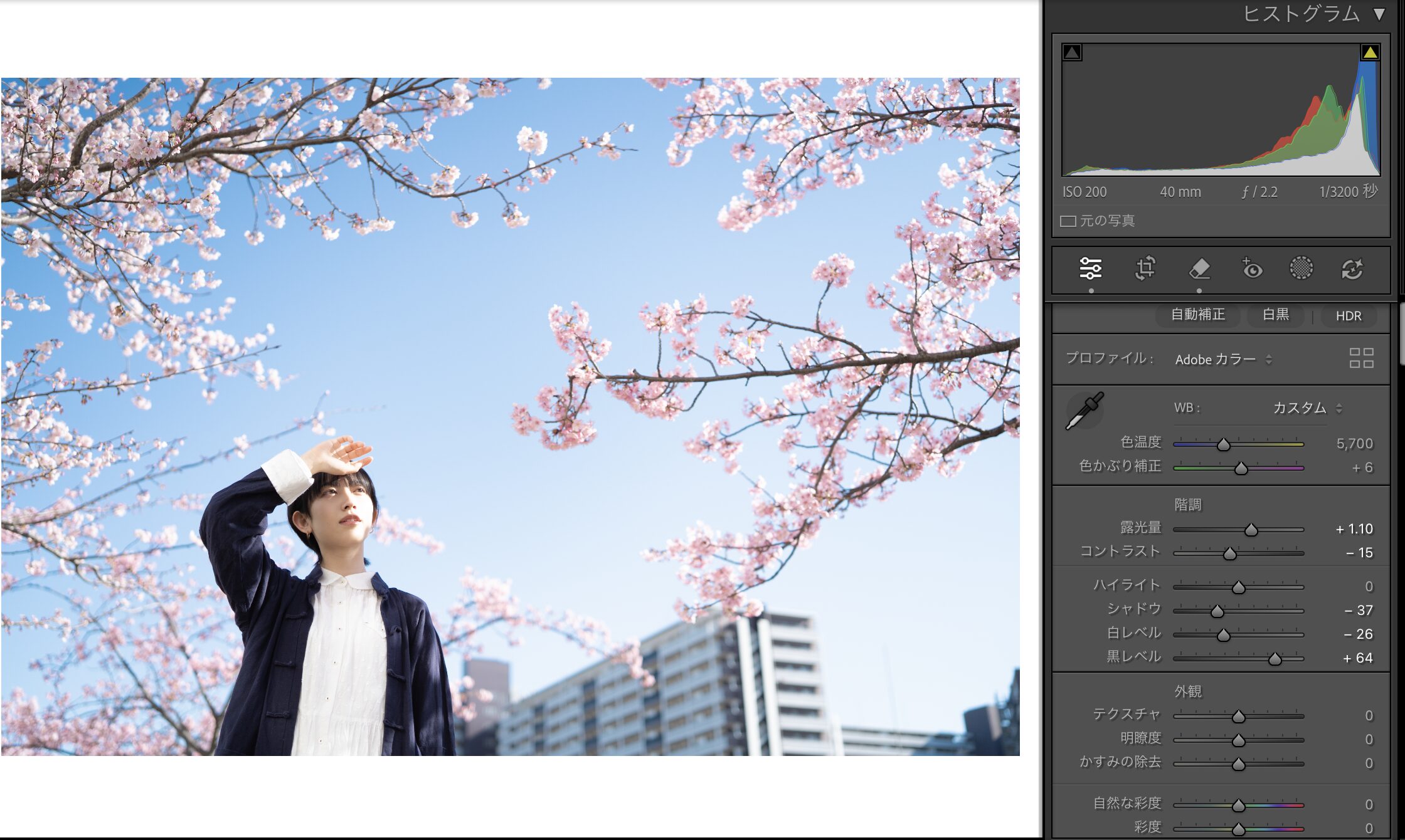This screenshot has width=1405, height=840.
Task: Collapse the ヒストグラム panel triangle
Action: pos(1379,14)
